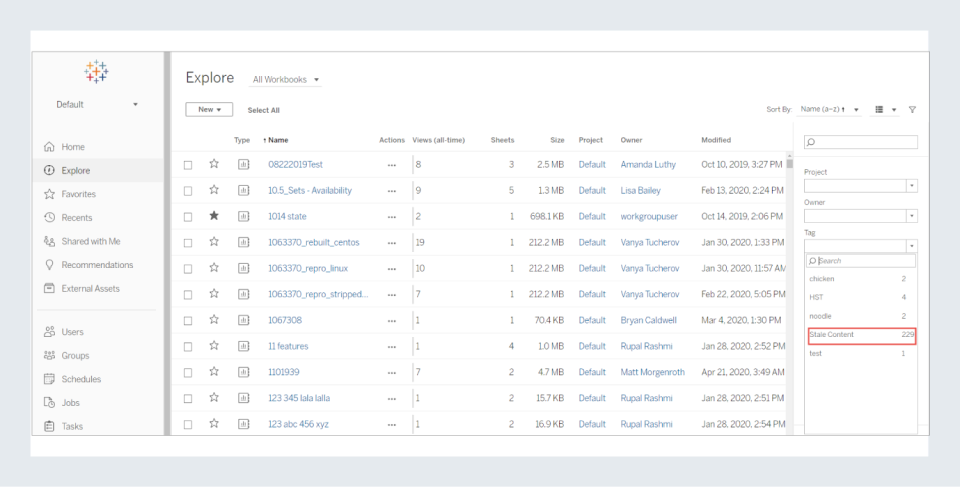Click the Schedules calendar icon in sidebar
Viewport: 960px width, 487px height.
point(50,379)
